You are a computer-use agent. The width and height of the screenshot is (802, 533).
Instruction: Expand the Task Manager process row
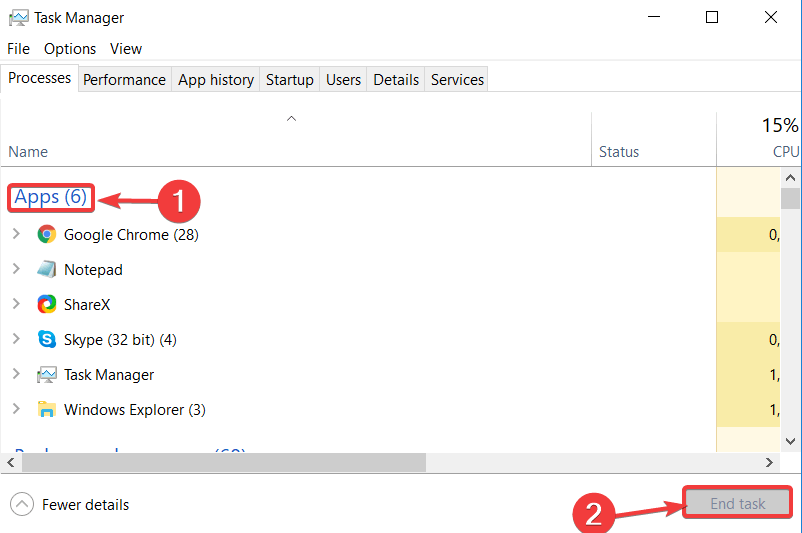[x=16, y=374]
